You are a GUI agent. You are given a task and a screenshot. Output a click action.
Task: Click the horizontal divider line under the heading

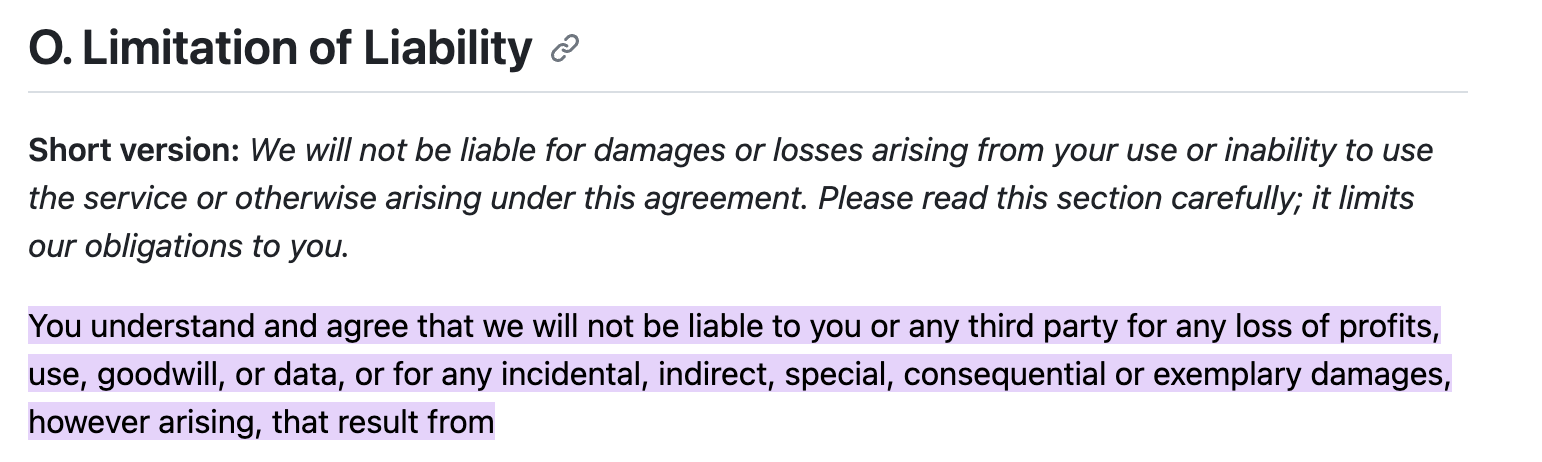click(x=747, y=92)
